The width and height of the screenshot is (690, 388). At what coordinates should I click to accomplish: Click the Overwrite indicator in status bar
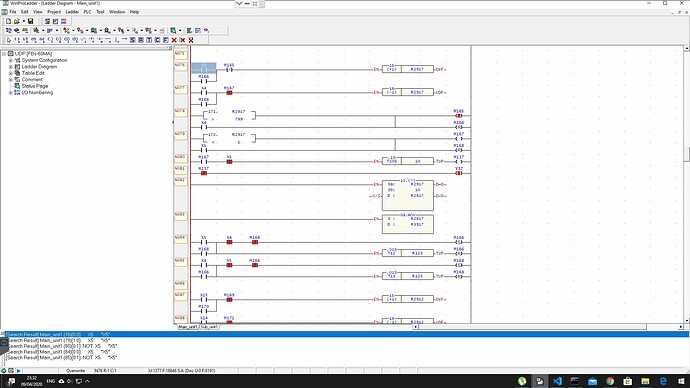tap(75, 371)
